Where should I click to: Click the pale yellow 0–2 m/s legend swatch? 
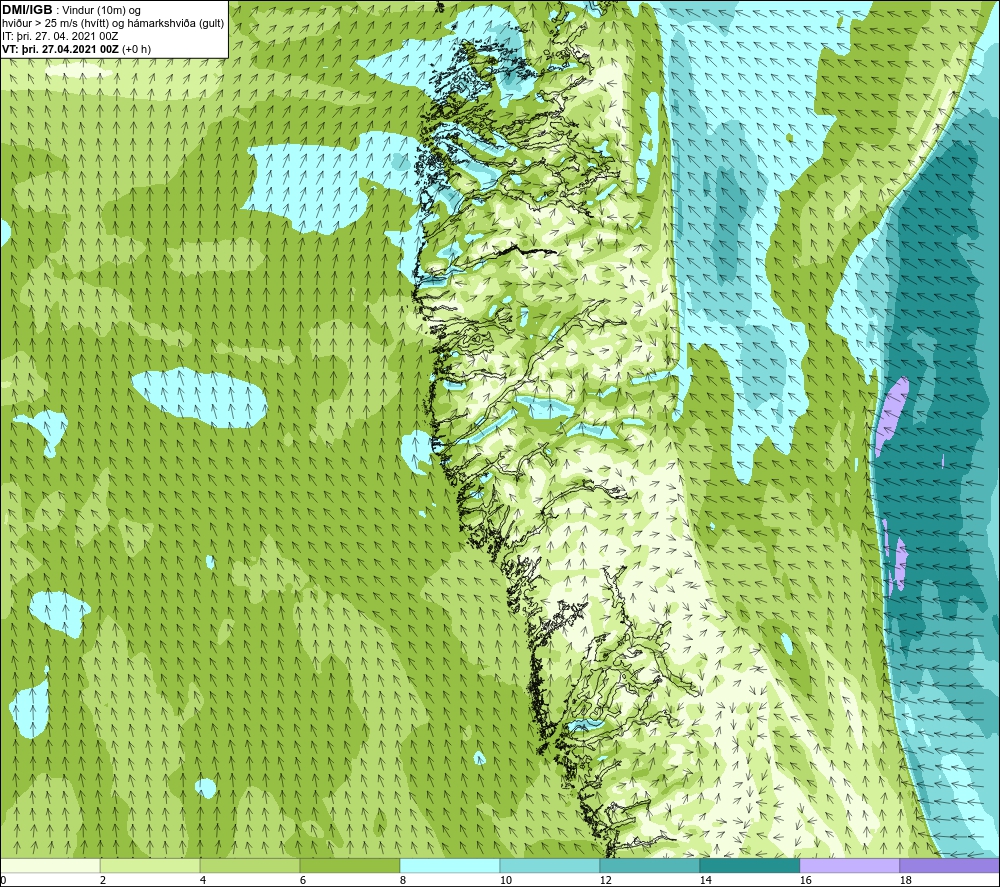50,866
